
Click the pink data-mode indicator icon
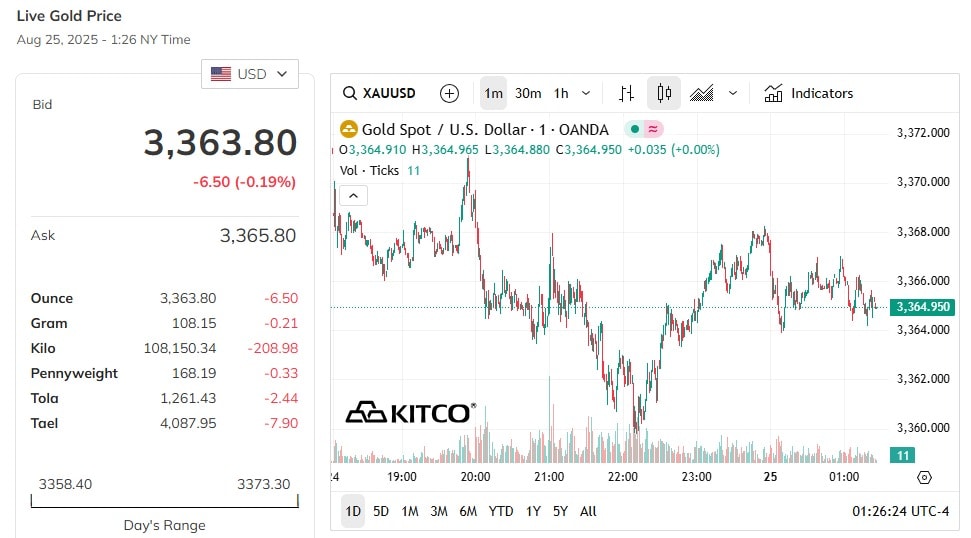653,129
